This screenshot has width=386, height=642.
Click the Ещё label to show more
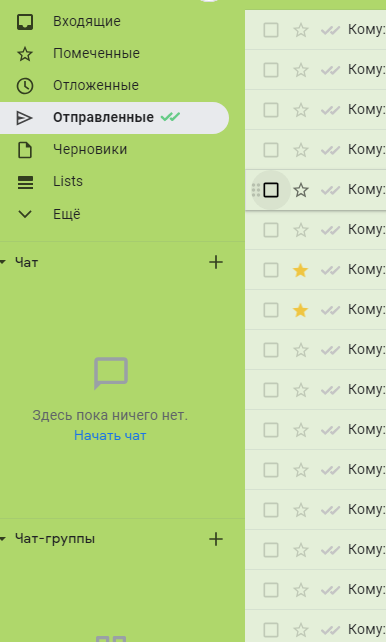[x=67, y=214]
